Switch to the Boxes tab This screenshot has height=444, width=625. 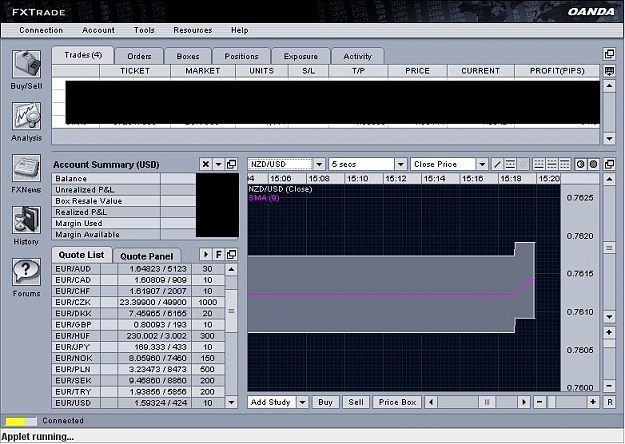point(188,56)
